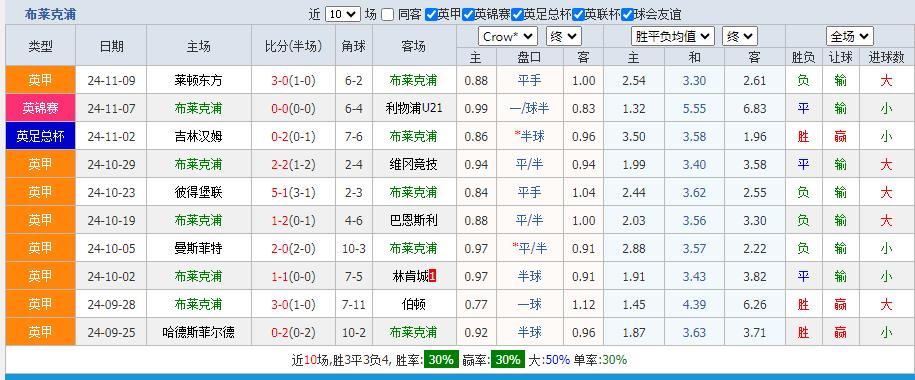Click draw odds 4.39 in 伯顿 row

[x=694, y=304]
